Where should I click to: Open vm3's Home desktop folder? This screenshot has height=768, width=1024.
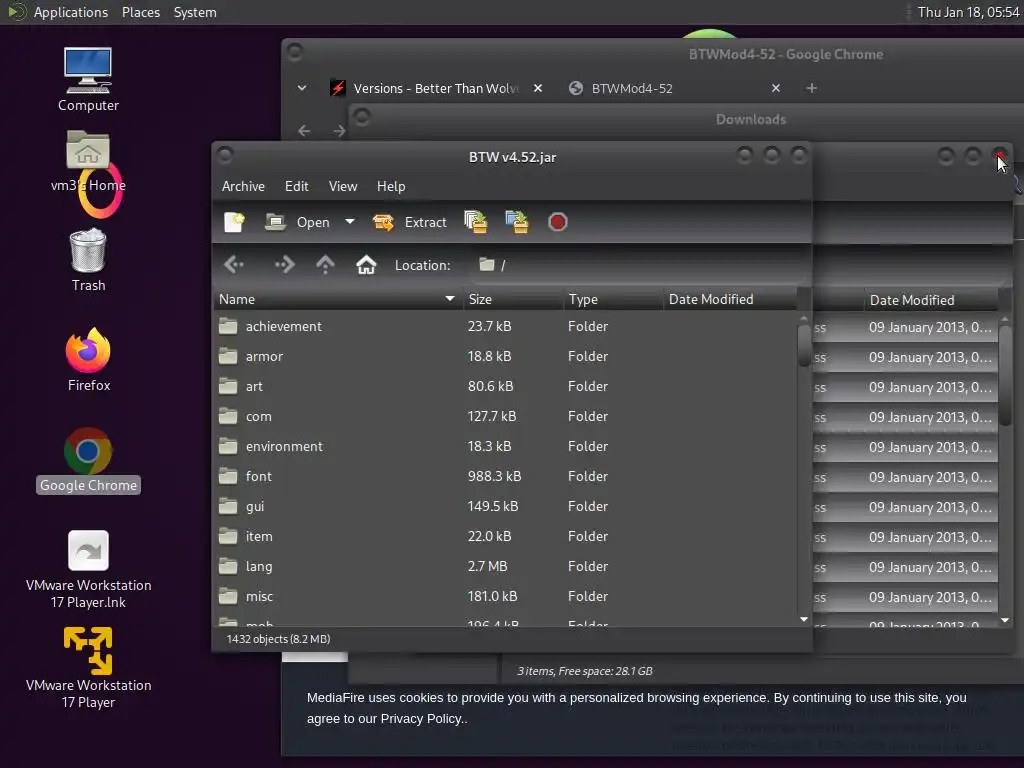tap(88, 161)
